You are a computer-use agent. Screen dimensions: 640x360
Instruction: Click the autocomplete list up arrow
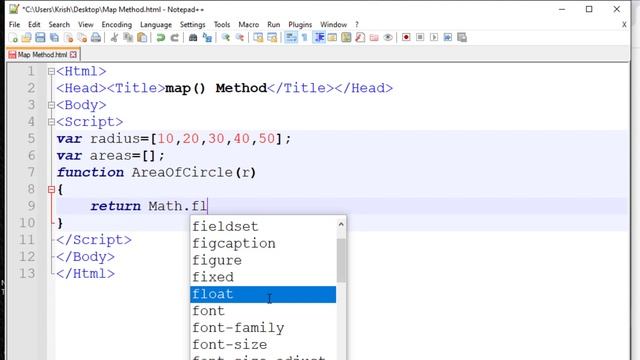(x=341, y=224)
